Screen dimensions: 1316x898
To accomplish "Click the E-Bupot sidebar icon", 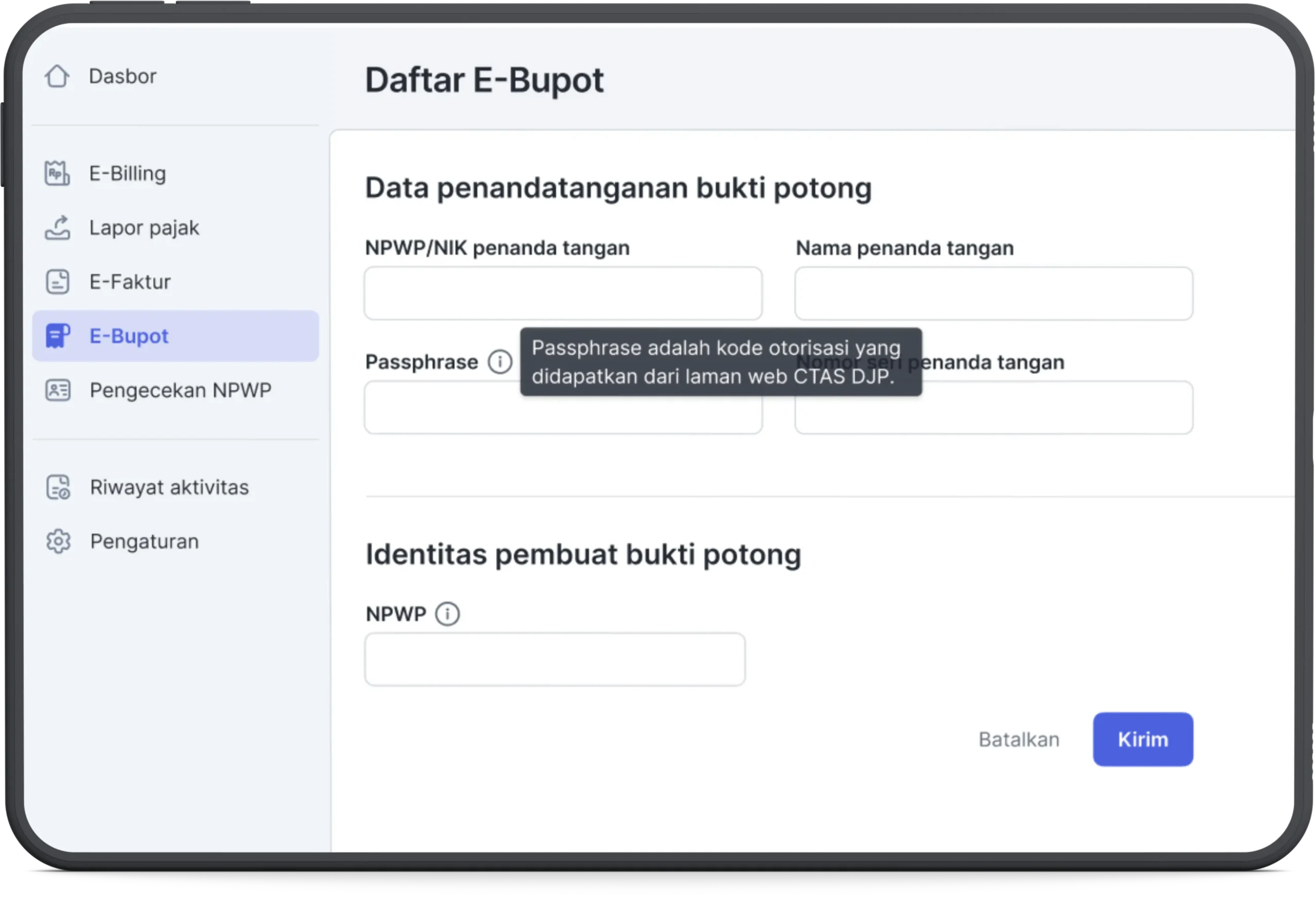I will click(57, 336).
